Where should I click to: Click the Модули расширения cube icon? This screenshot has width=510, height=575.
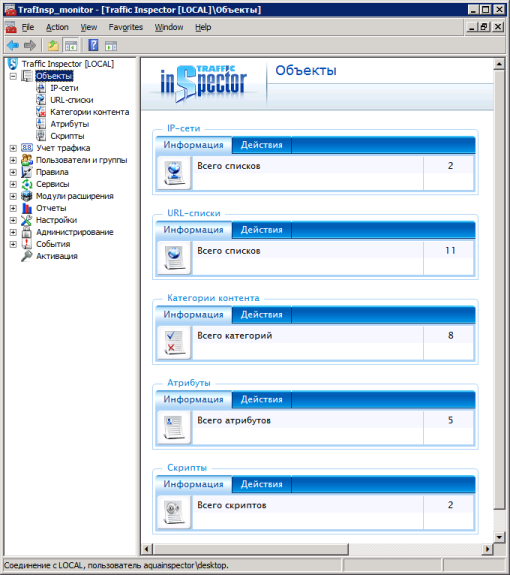(x=27, y=196)
